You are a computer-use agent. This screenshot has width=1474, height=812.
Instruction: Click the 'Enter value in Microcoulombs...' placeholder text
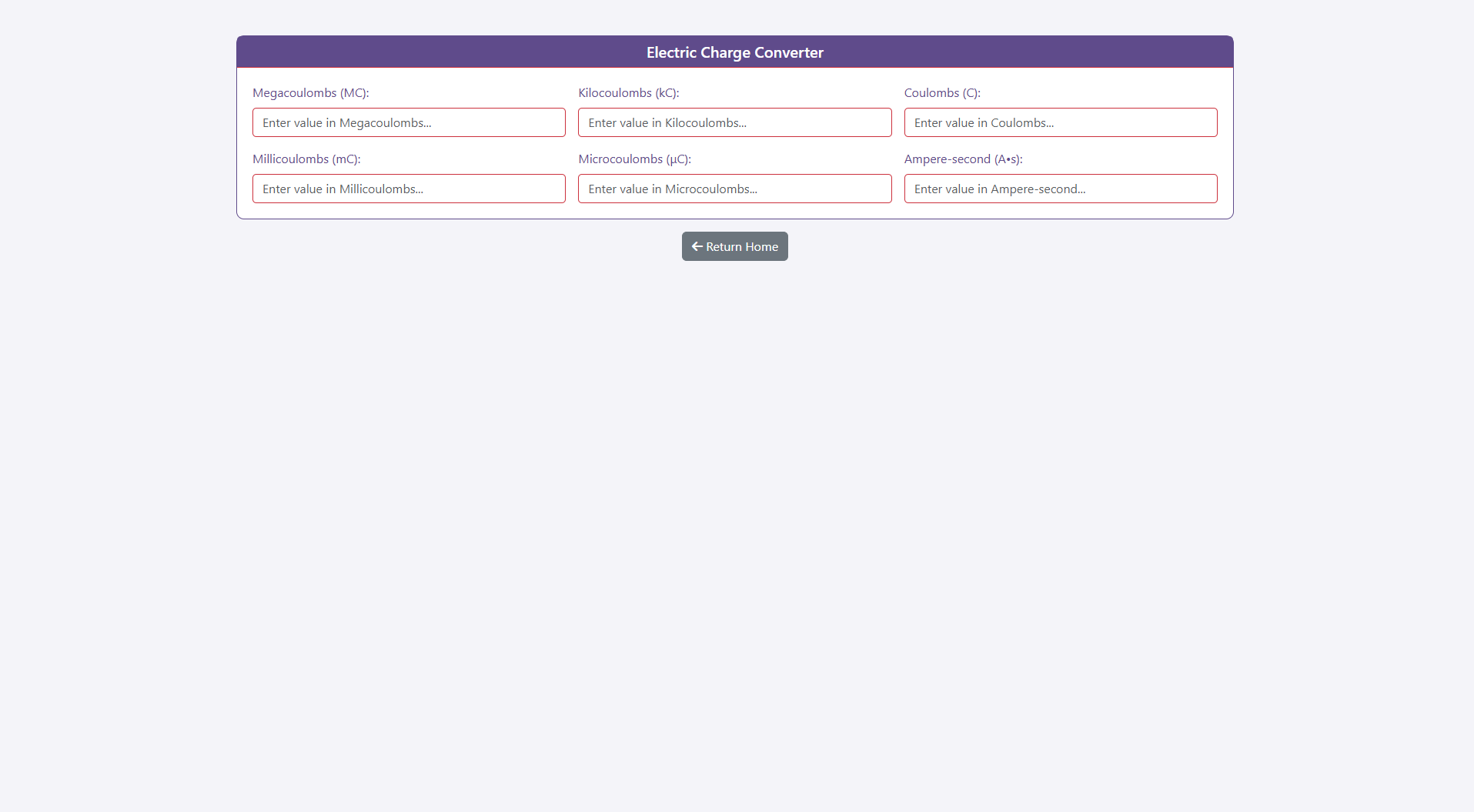[x=672, y=189]
